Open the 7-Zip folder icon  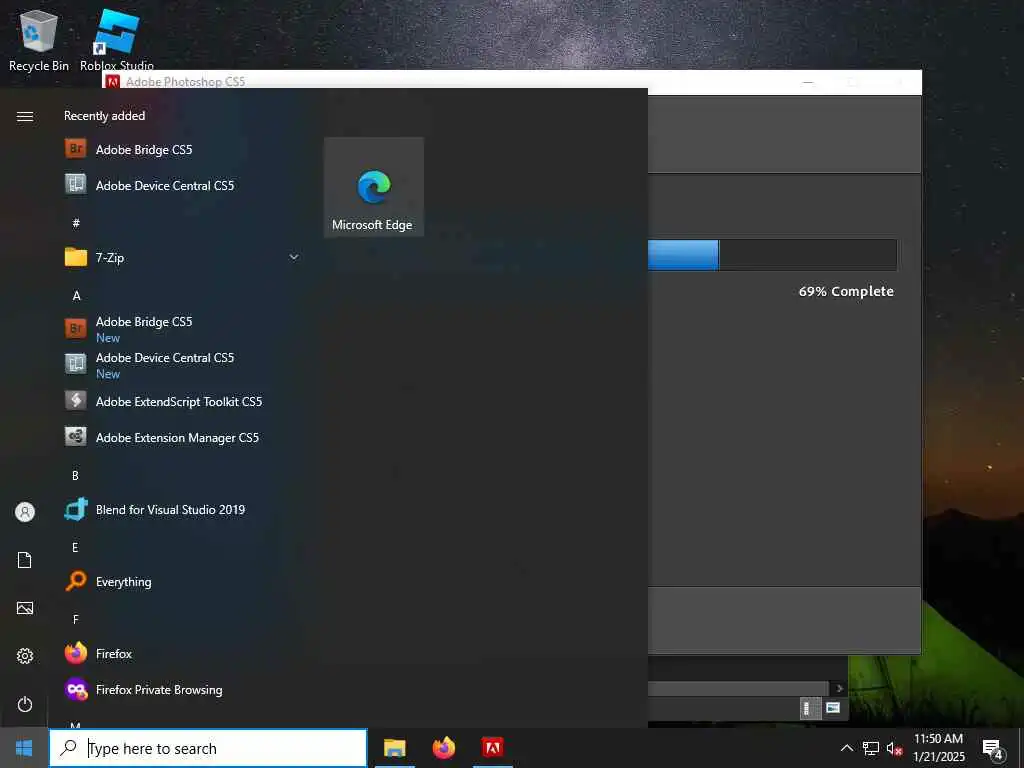click(x=76, y=257)
